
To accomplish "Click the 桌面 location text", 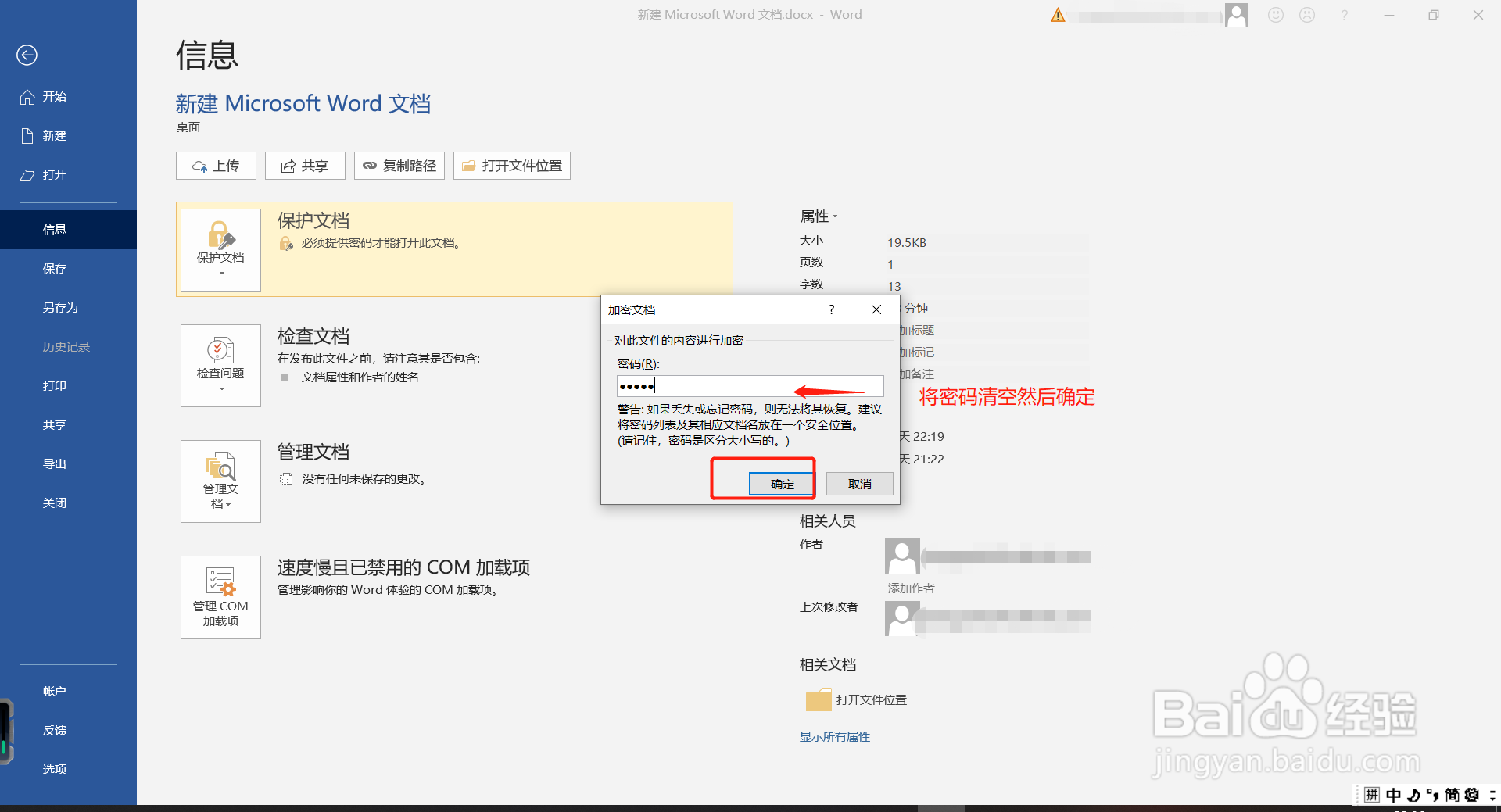I will pos(188,127).
